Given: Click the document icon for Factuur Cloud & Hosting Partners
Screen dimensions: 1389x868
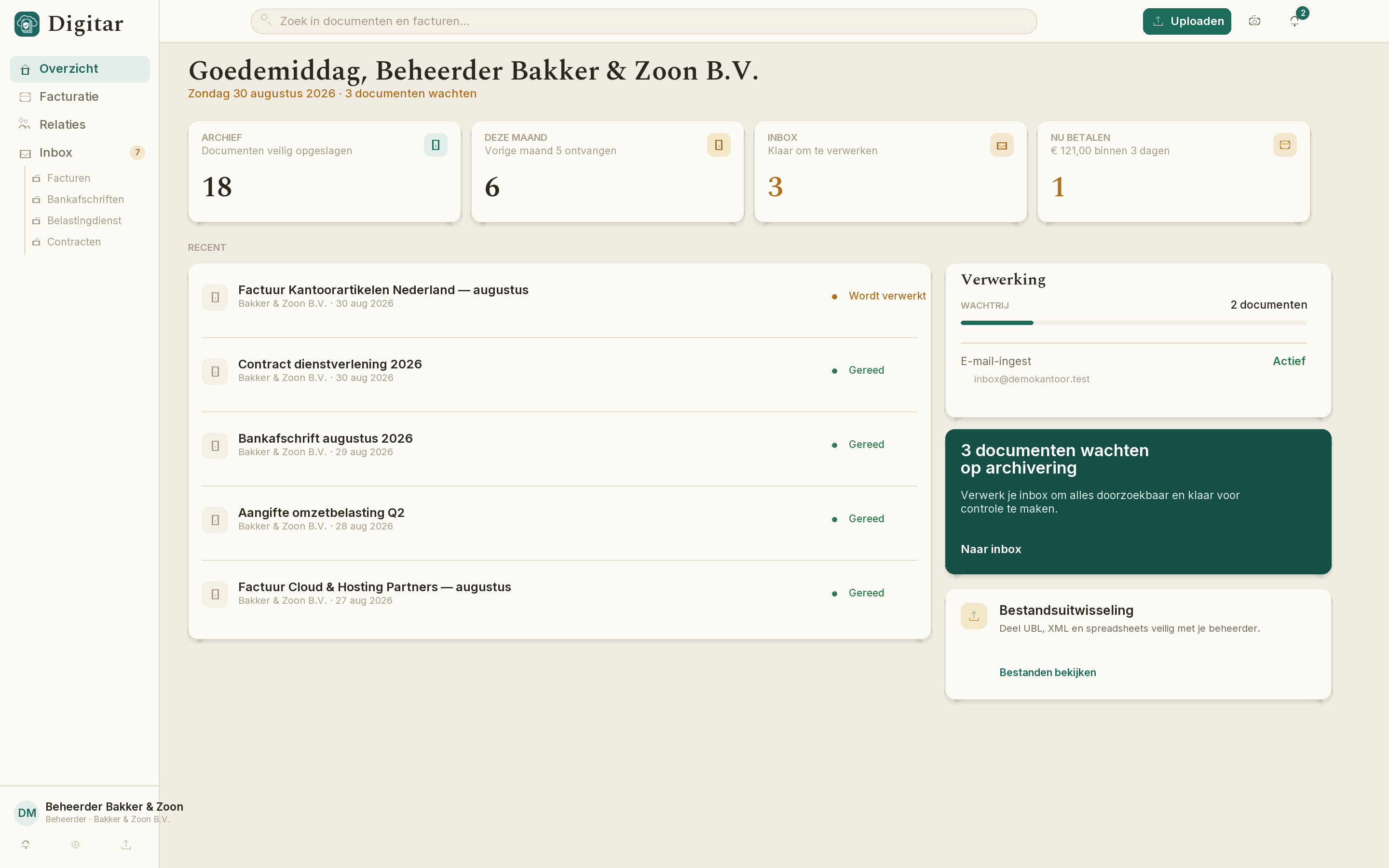Looking at the screenshot, I should [215, 594].
